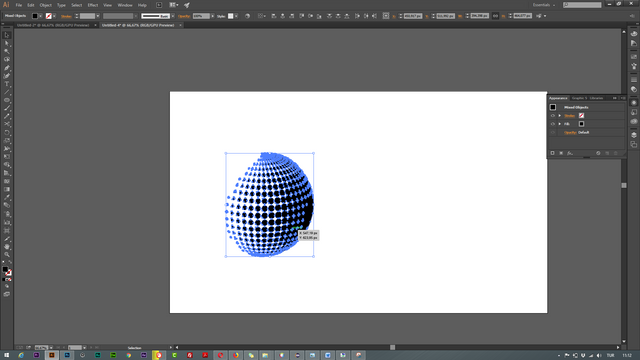Select the Pen tool
The height and width of the screenshot is (360, 640).
click(7, 68)
